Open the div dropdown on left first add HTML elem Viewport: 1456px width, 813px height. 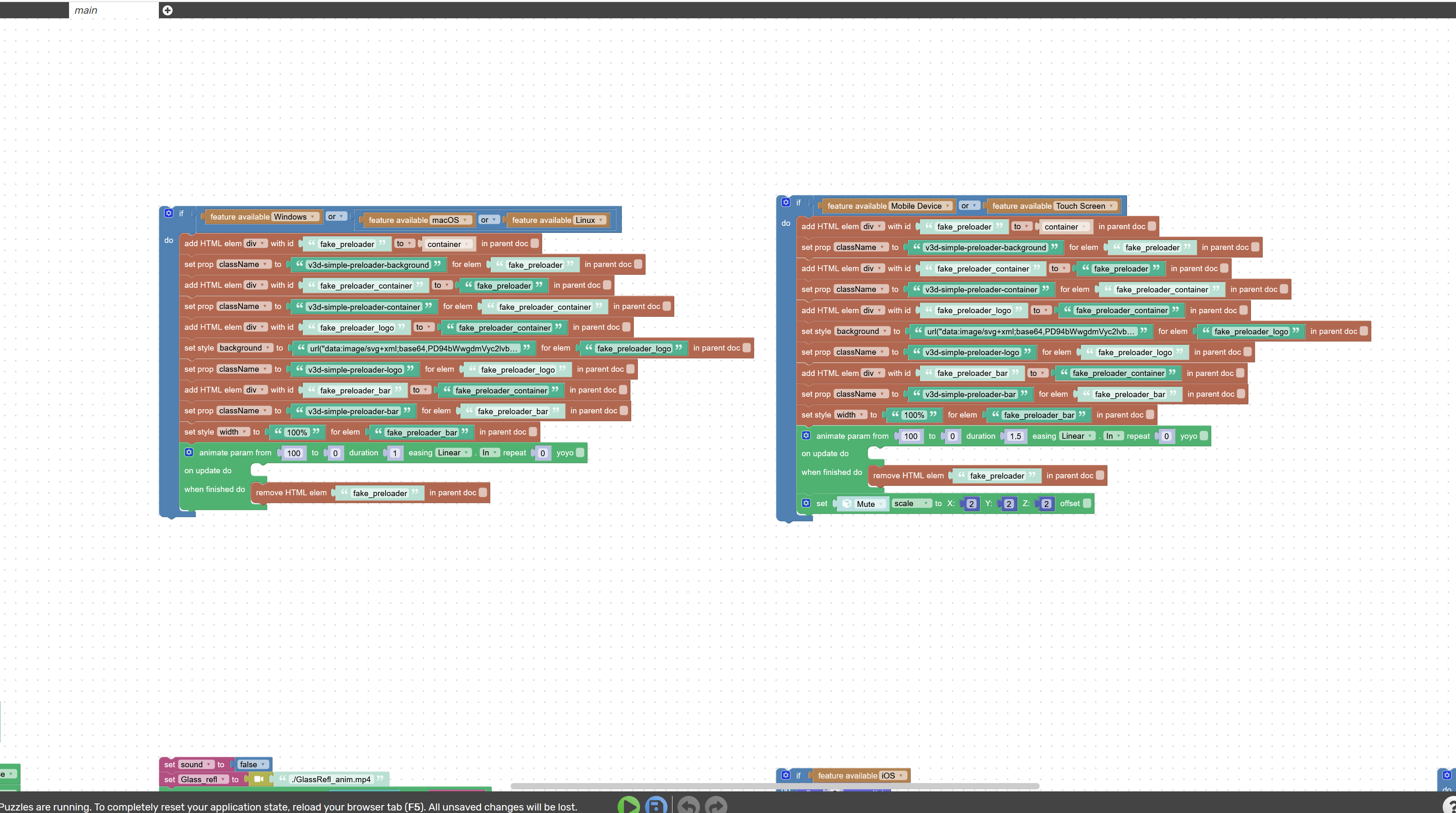pos(255,244)
